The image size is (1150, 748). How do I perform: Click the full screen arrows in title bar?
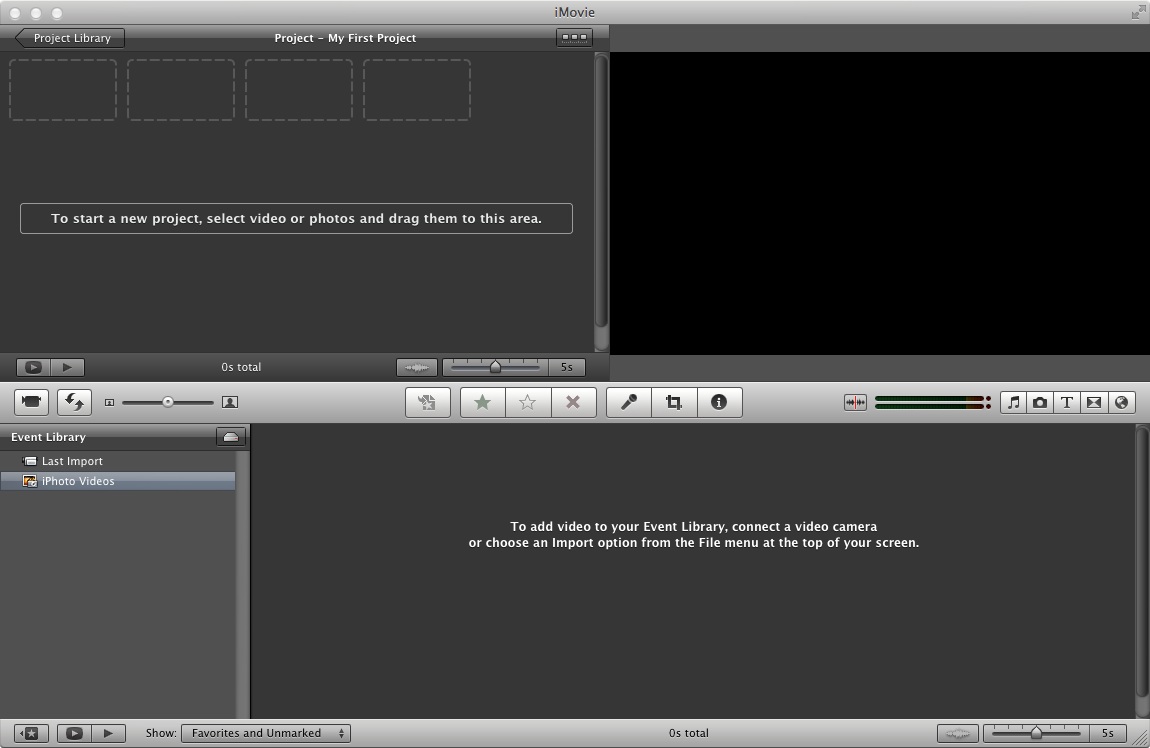tap(1138, 12)
